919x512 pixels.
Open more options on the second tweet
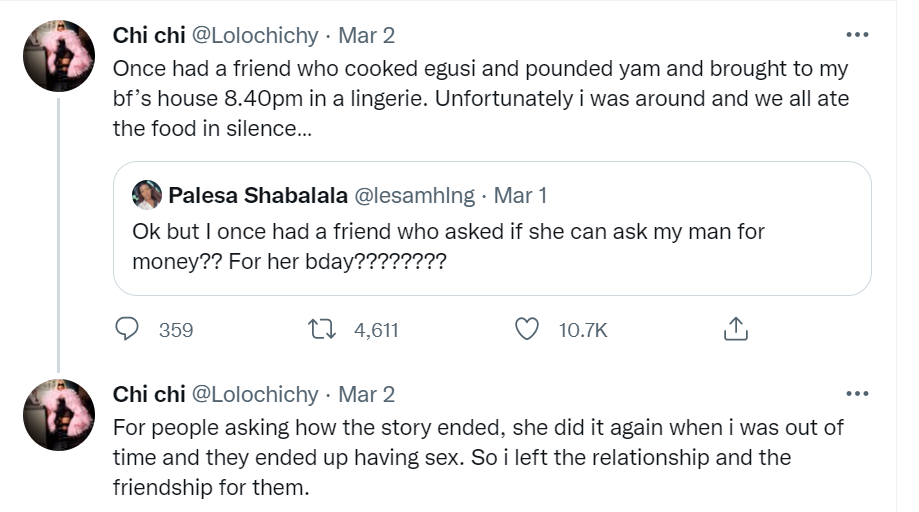click(857, 393)
